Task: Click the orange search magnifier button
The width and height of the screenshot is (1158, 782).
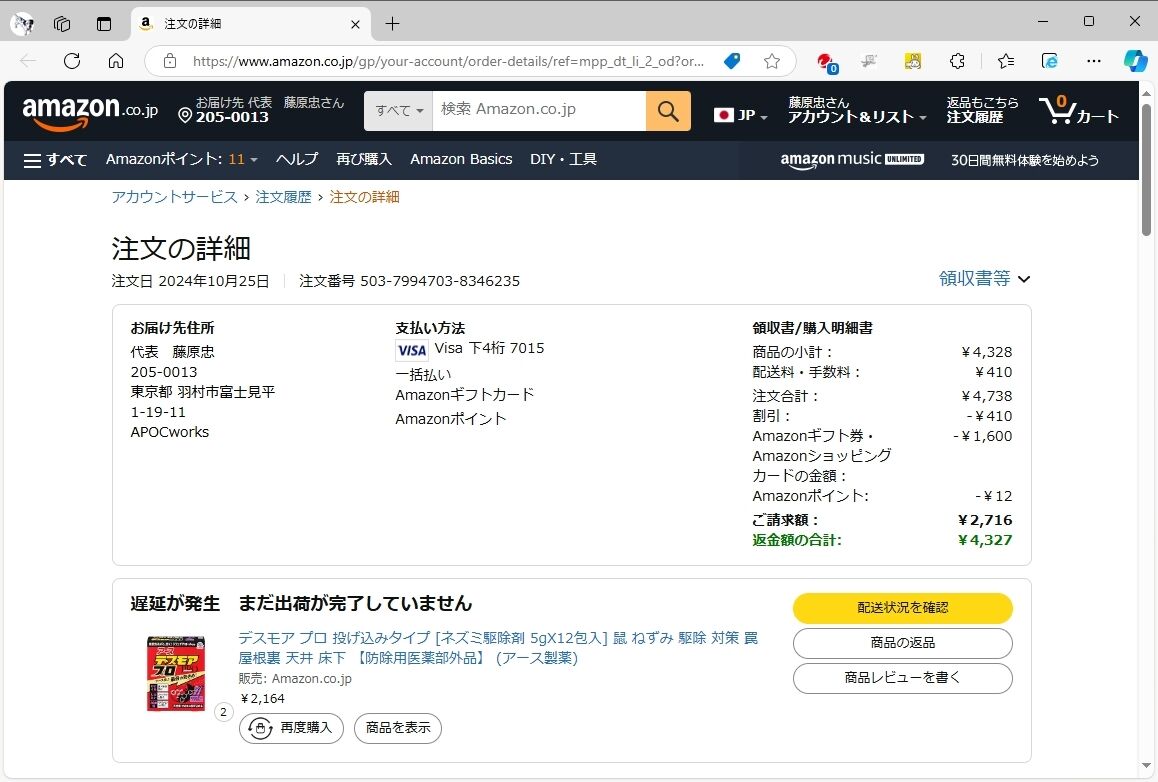Action: (668, 111)
